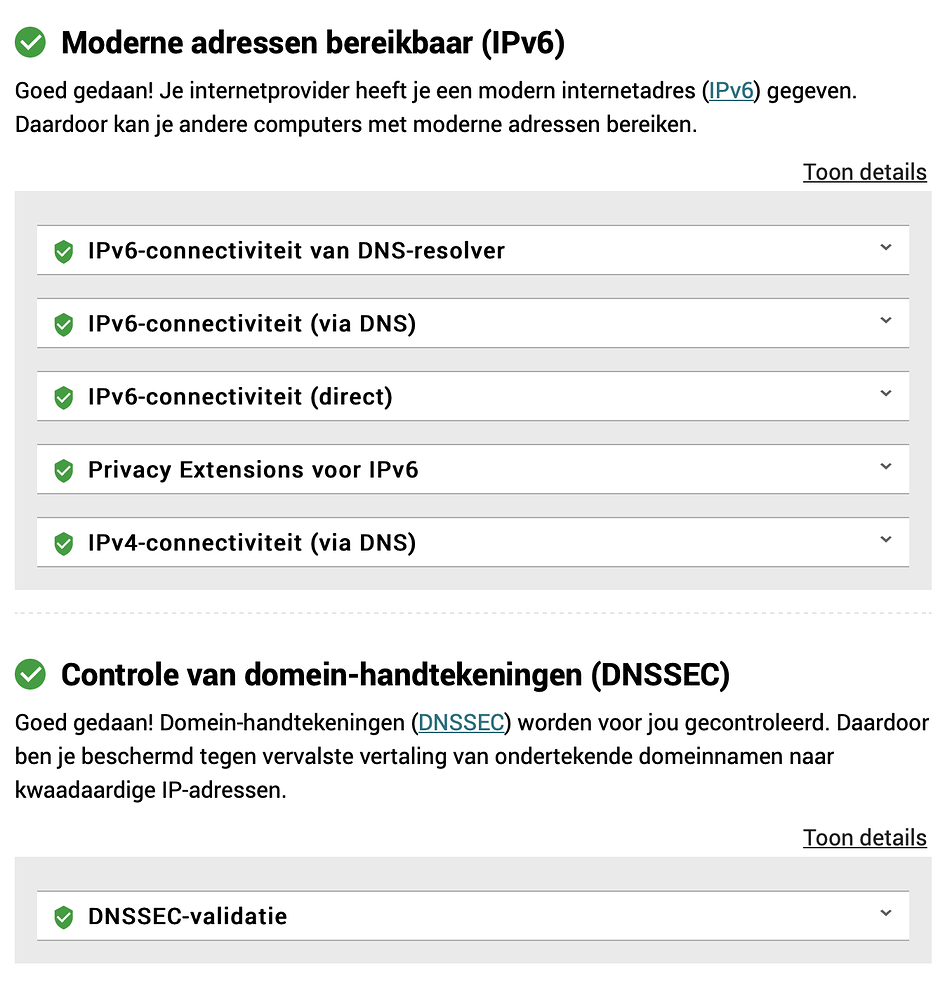The height and width of the screenshot is (1000, 944).
Task: Click the green checkmark beside Moderne adressen bereikbaar
Action: tap(29, 43)
